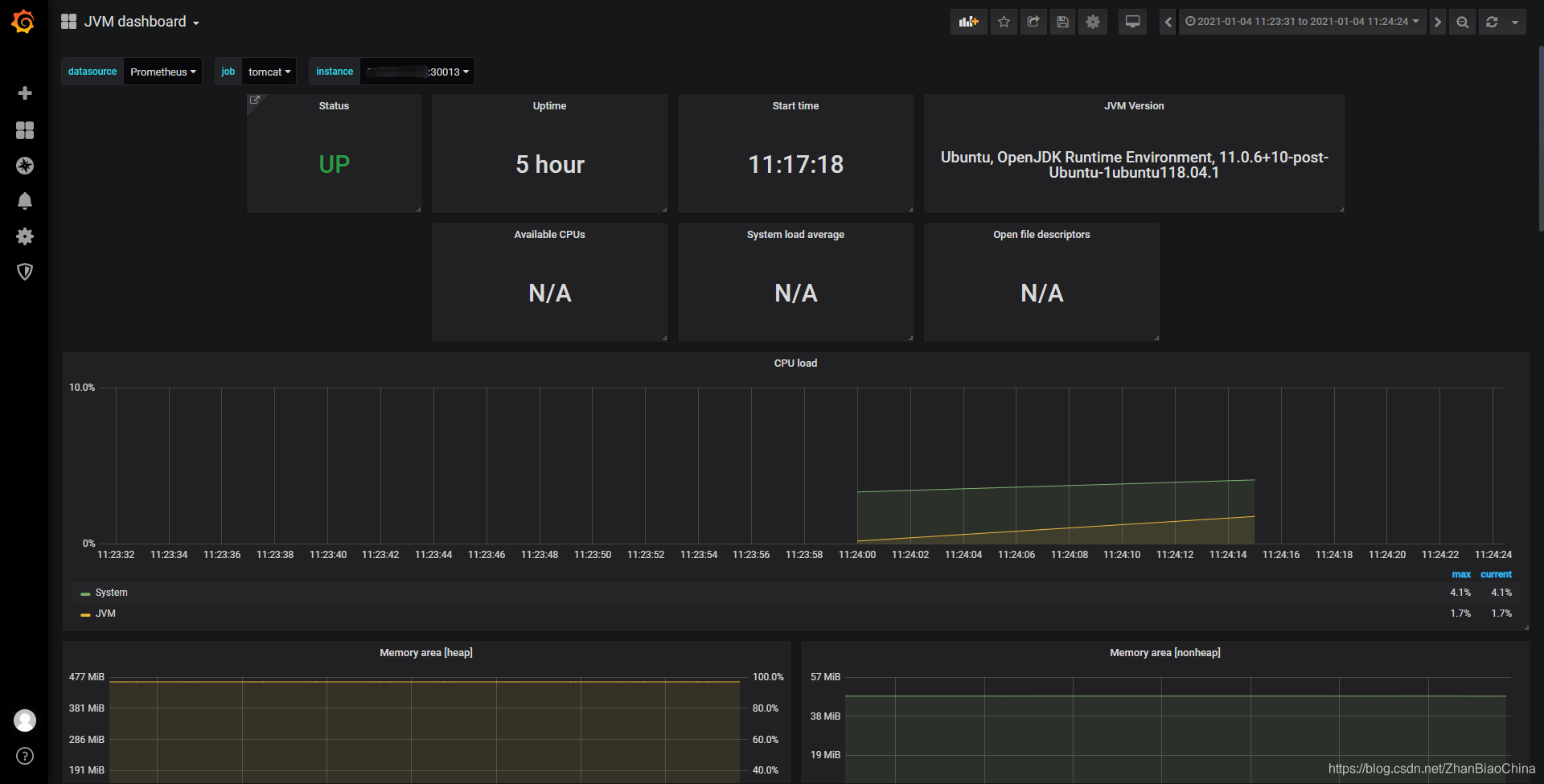Click the Add panel toolbar icon
Screen dimensions: 1544x784
coord(969,22)
